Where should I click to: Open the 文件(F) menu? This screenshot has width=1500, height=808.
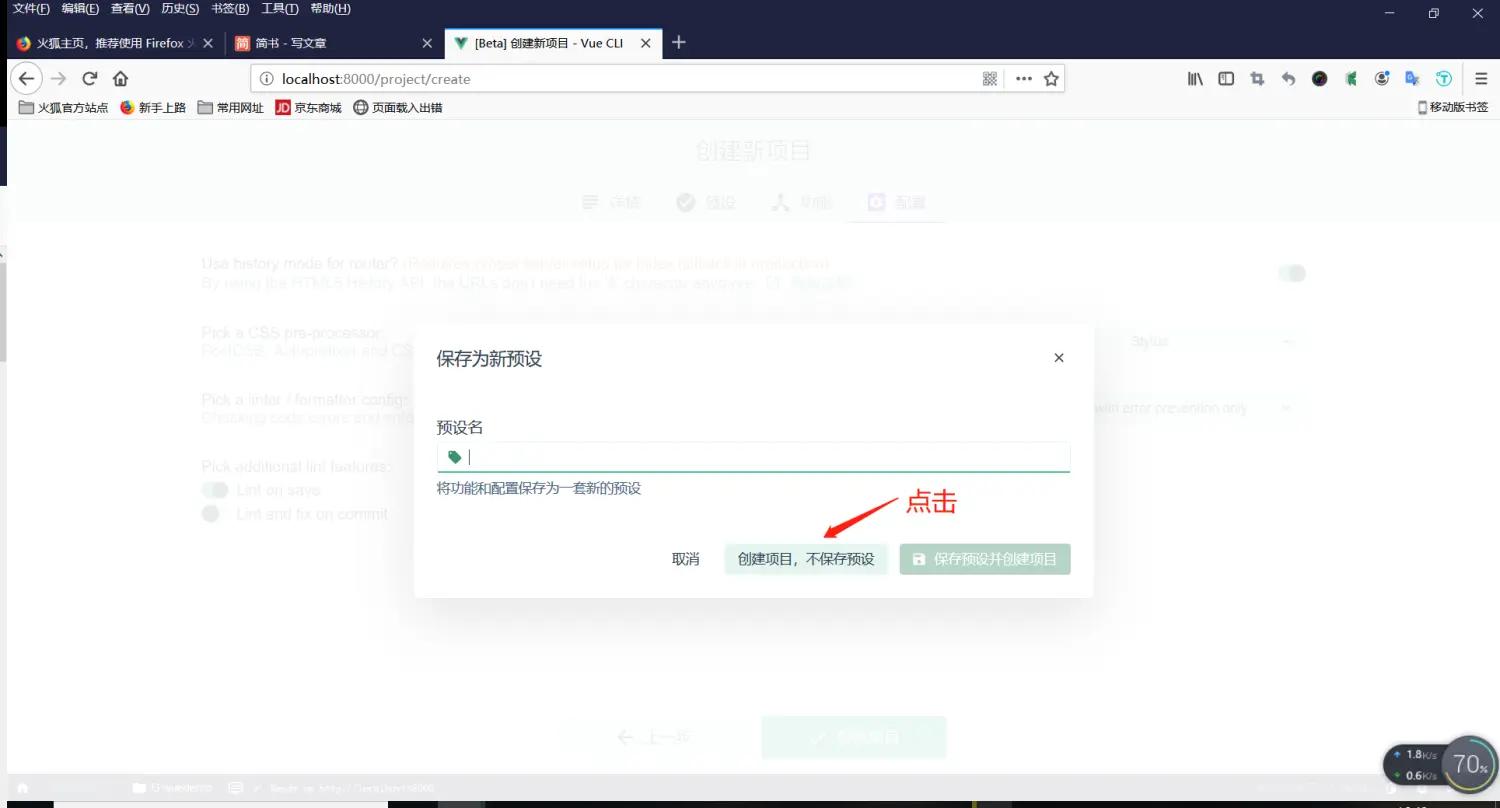point(31,9)
